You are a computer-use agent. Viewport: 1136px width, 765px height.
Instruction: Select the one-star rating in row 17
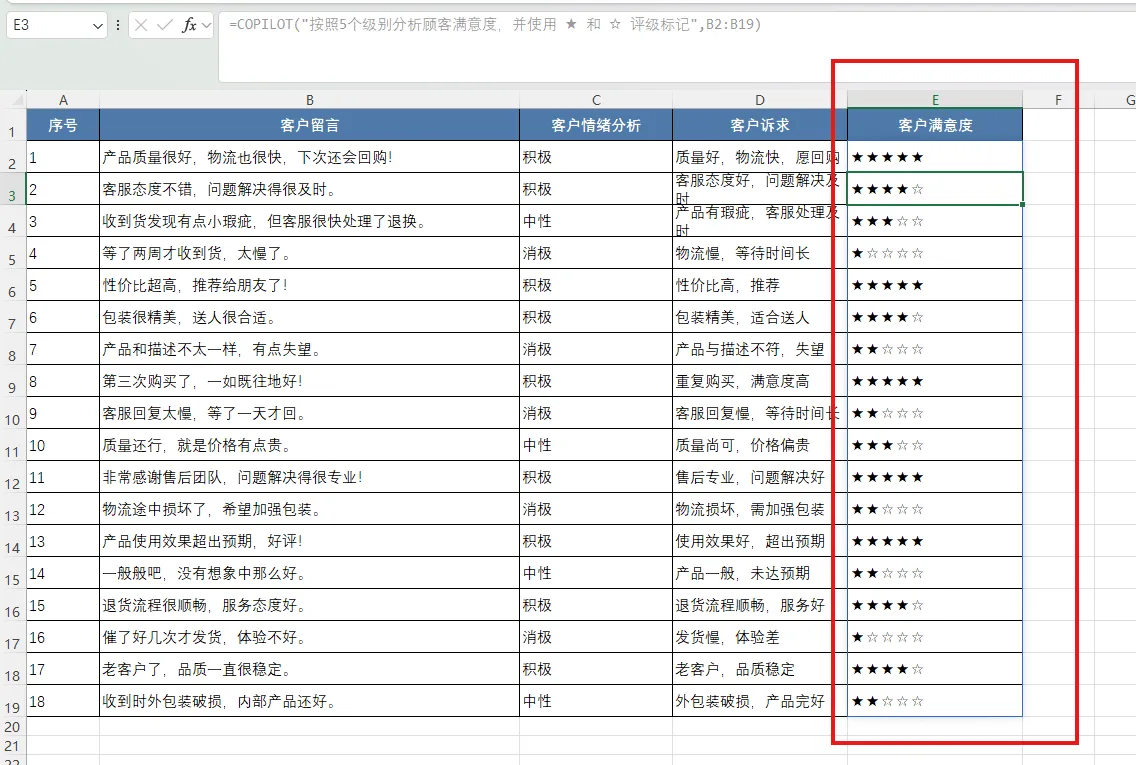coord(935,637)
